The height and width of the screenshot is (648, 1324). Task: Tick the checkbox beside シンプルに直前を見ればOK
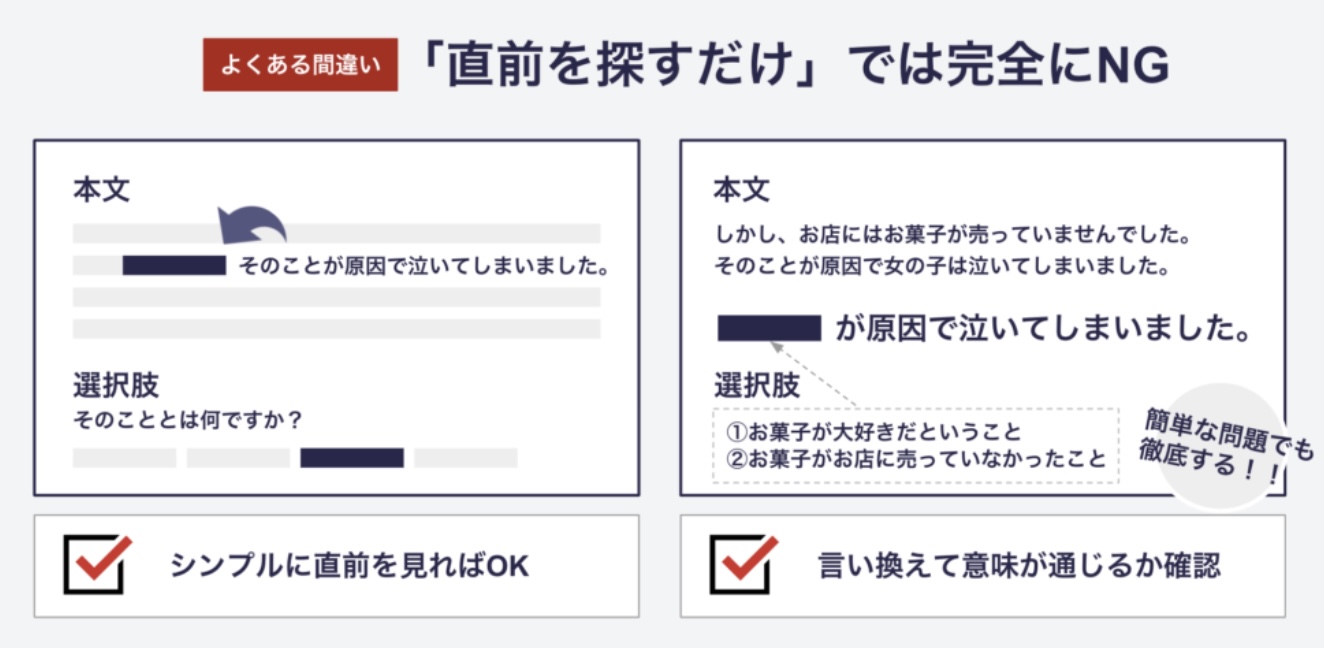(x=97, y=565)
